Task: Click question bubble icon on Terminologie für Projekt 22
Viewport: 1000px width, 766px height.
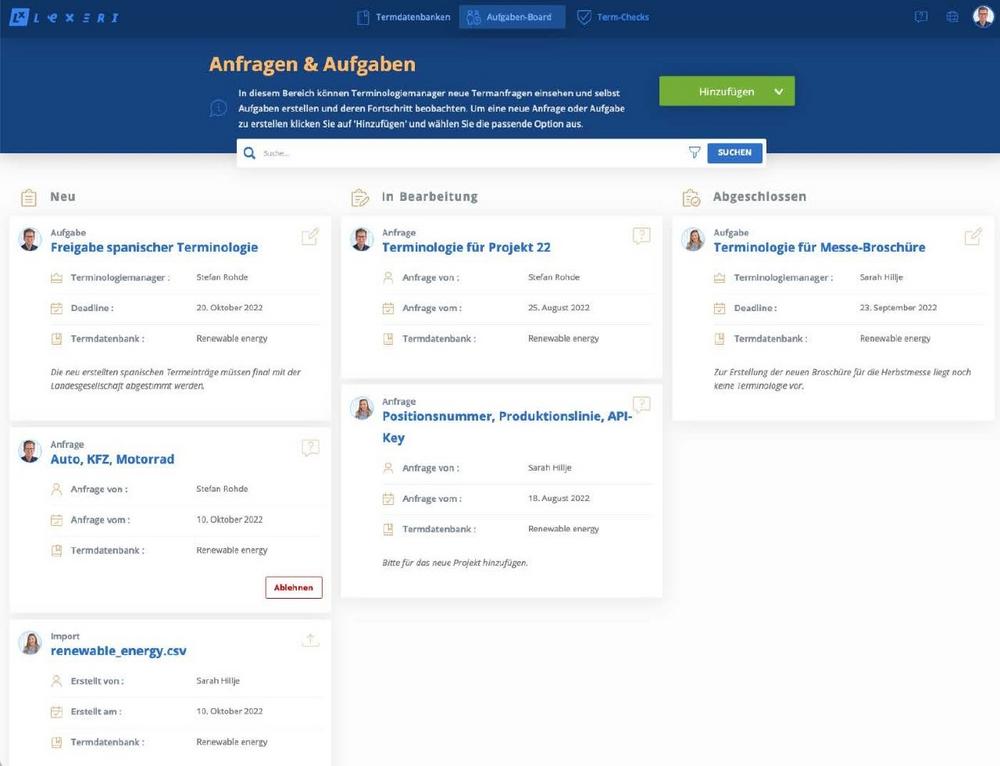Action: point(641,236)
